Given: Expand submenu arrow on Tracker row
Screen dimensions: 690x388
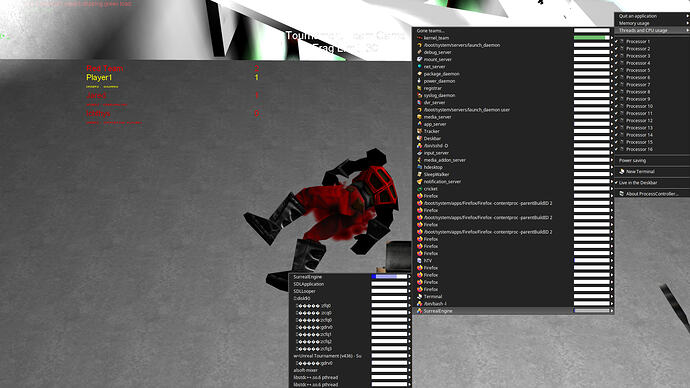Looking at the screenshot, I should tap(612, 131).
